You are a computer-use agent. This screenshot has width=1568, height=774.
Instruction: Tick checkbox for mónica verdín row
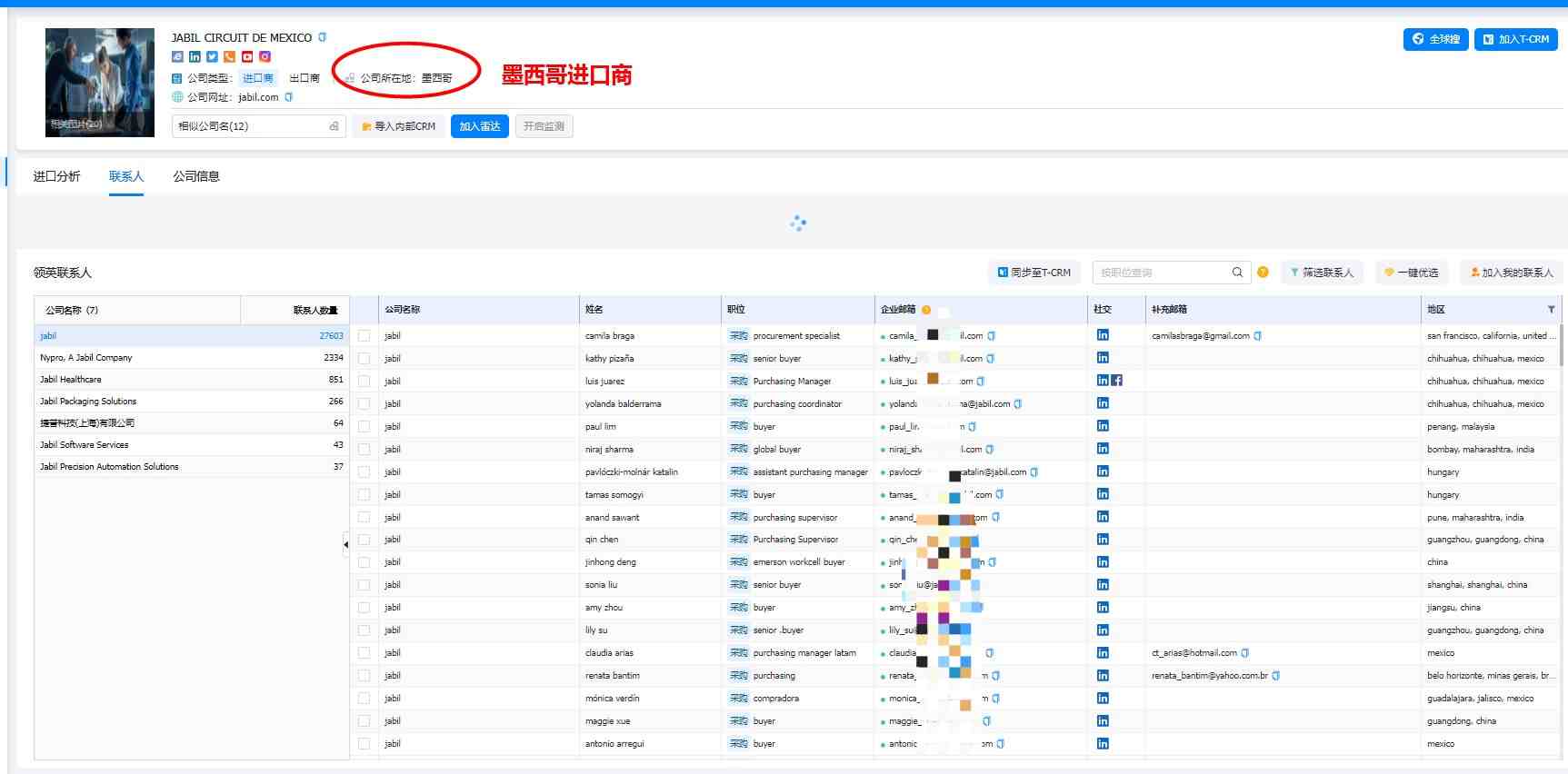click(x=365, y=699)
